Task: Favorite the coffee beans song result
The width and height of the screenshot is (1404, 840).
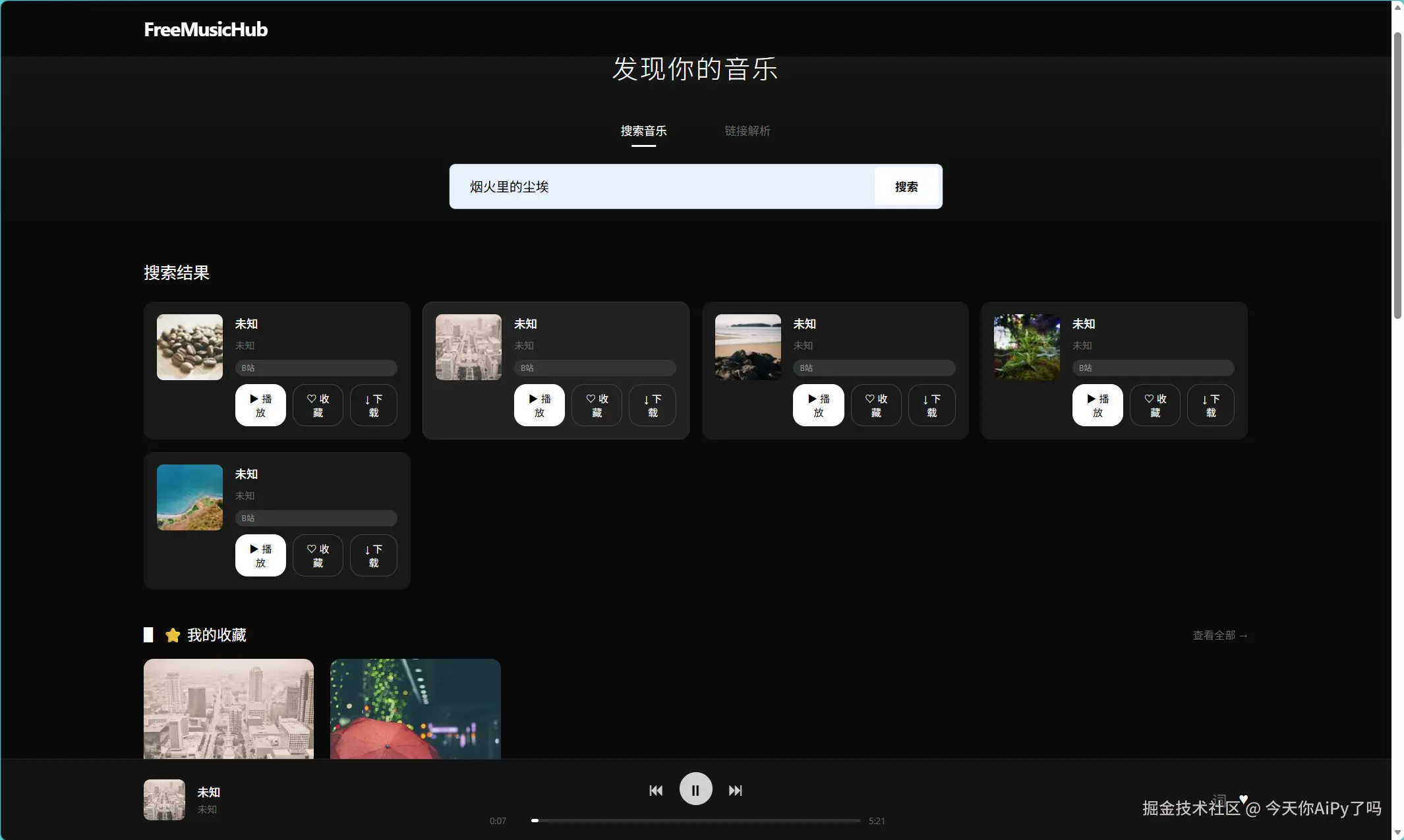Action: pyautogui.click(x=318, y=405)
